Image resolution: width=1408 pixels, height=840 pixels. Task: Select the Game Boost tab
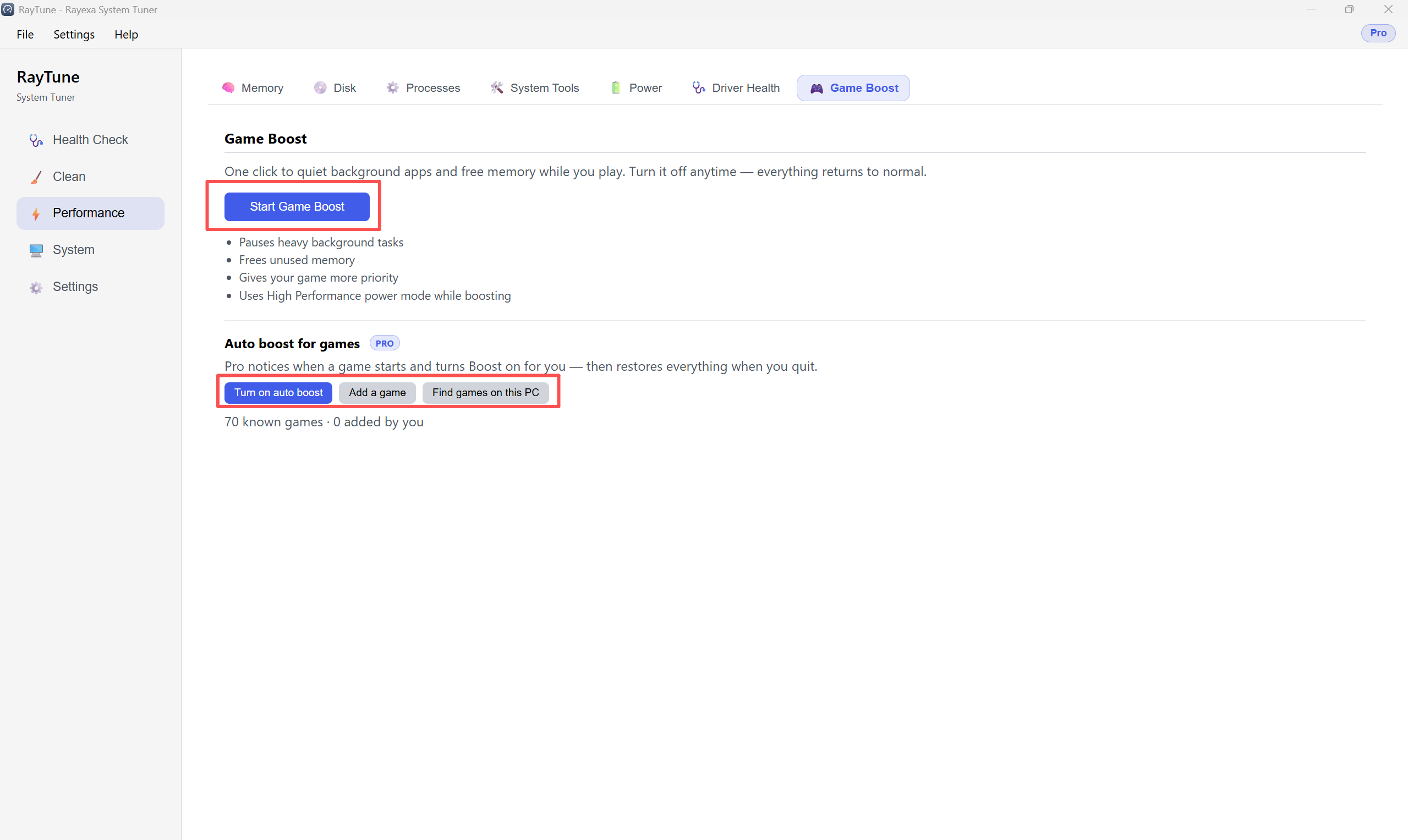point(853,87)
